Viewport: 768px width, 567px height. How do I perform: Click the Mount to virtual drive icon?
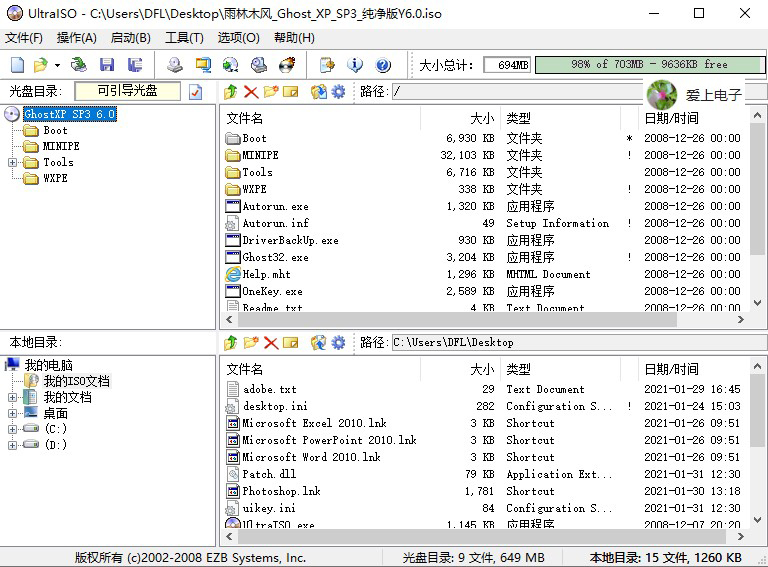pos(259,65)
